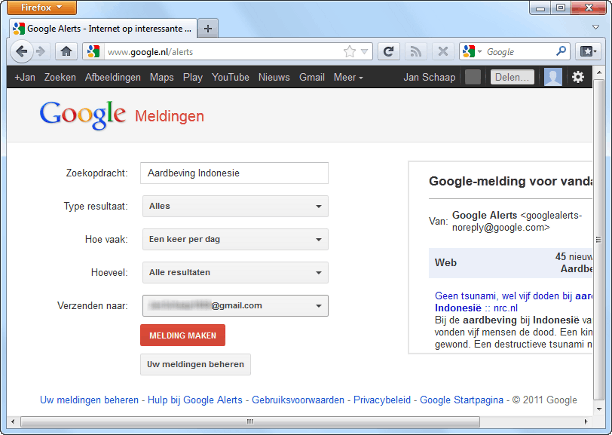Open Zoeken in the Google bar
The image size is (612, 435).
point(60,77)
